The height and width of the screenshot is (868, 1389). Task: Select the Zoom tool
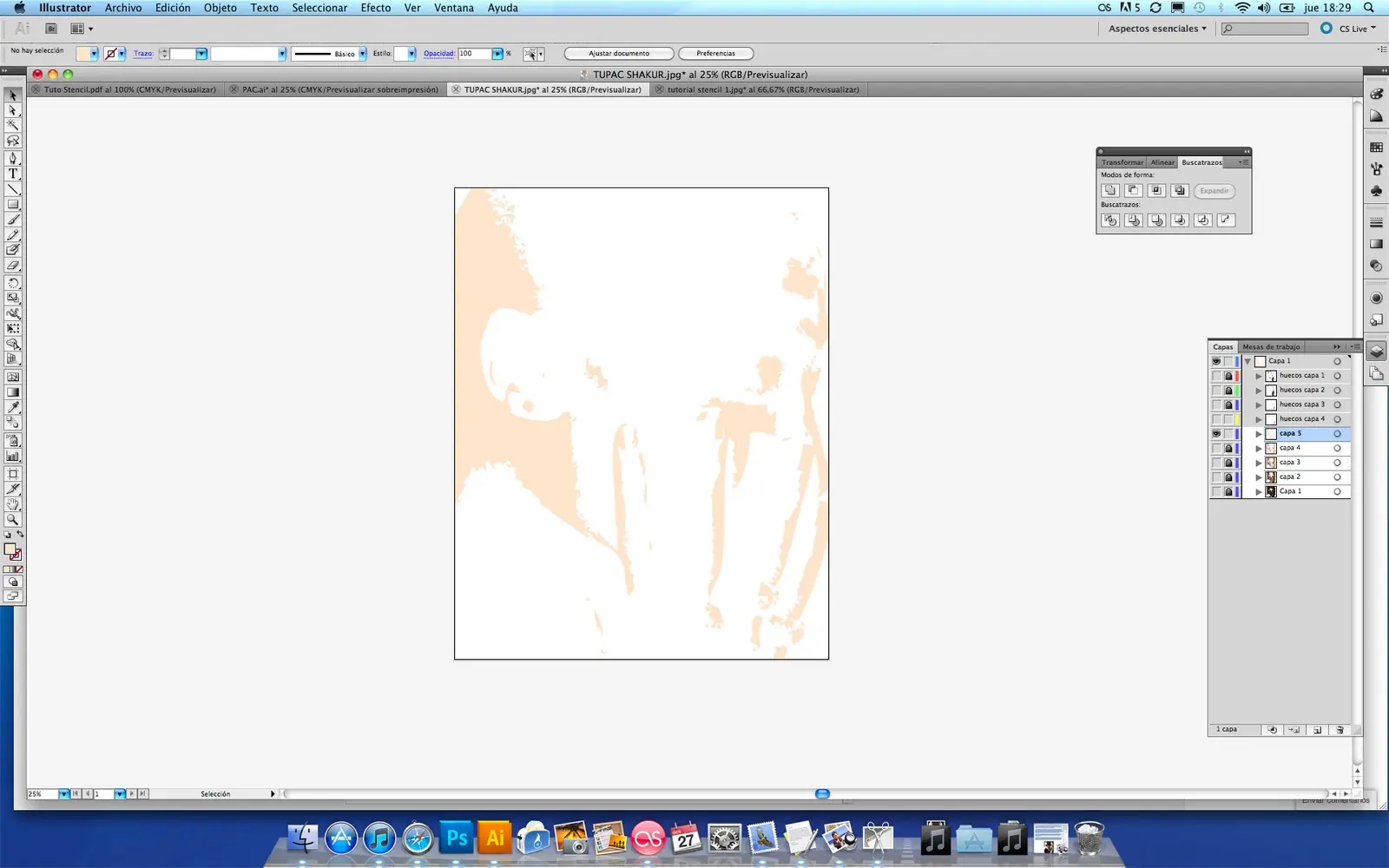tap(13, 520)
